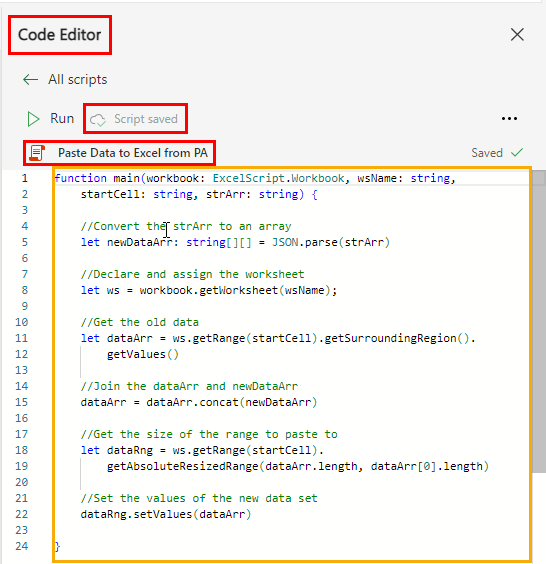Click the Script saved cloud icon

pyautogui.click(x=98, y=120)
